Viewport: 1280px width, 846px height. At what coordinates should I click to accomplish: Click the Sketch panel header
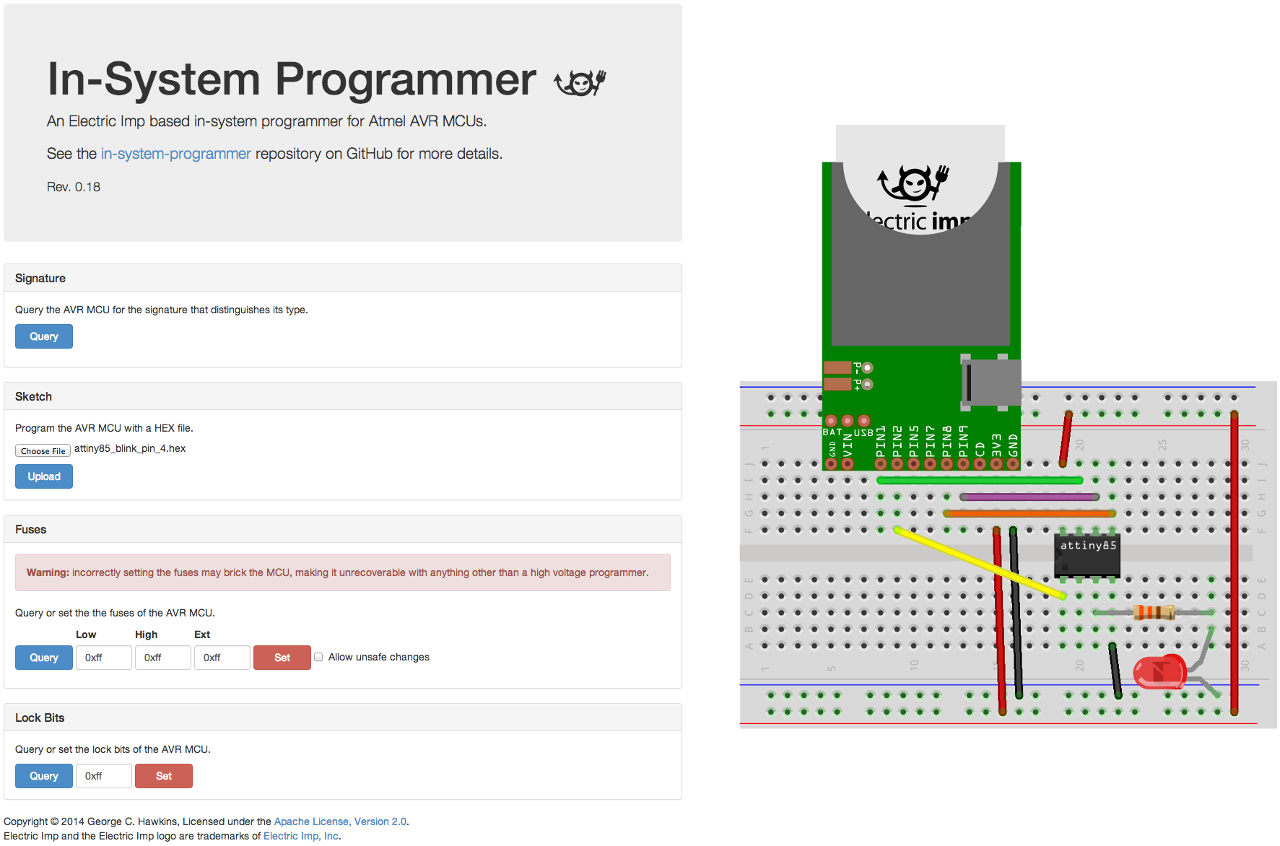coord(33,396)
